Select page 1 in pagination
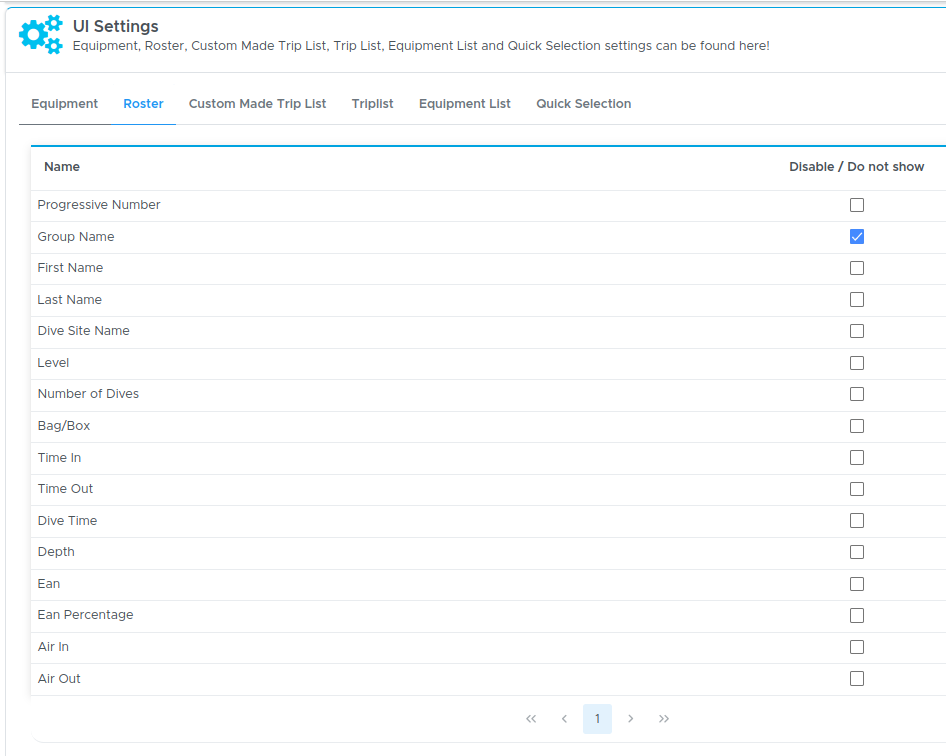Image resolution: width=946 pixels, height=756 pixels. pos(597,719)
